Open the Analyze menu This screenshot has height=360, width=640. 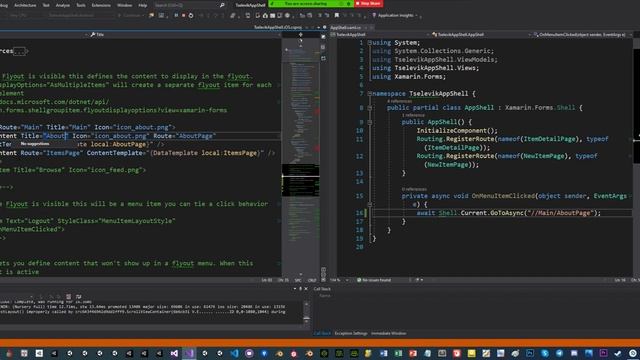point(62,5)
